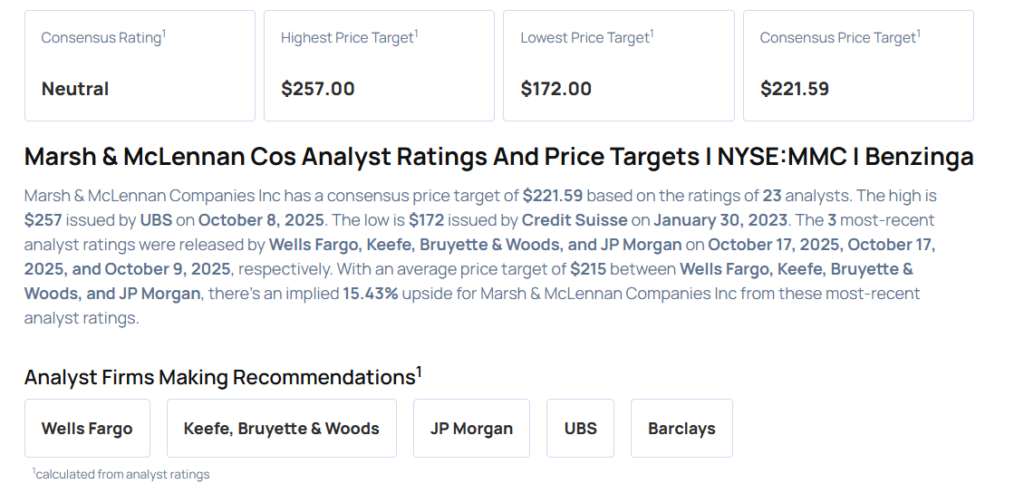Select the Barclays analyst firm button
Viewport: 1024px width, 503px height.
tap(681, 428)
